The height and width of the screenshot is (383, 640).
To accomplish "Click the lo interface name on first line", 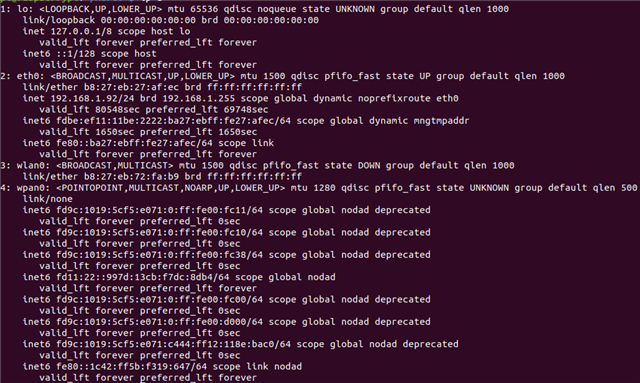I will [x=22, y=9].
